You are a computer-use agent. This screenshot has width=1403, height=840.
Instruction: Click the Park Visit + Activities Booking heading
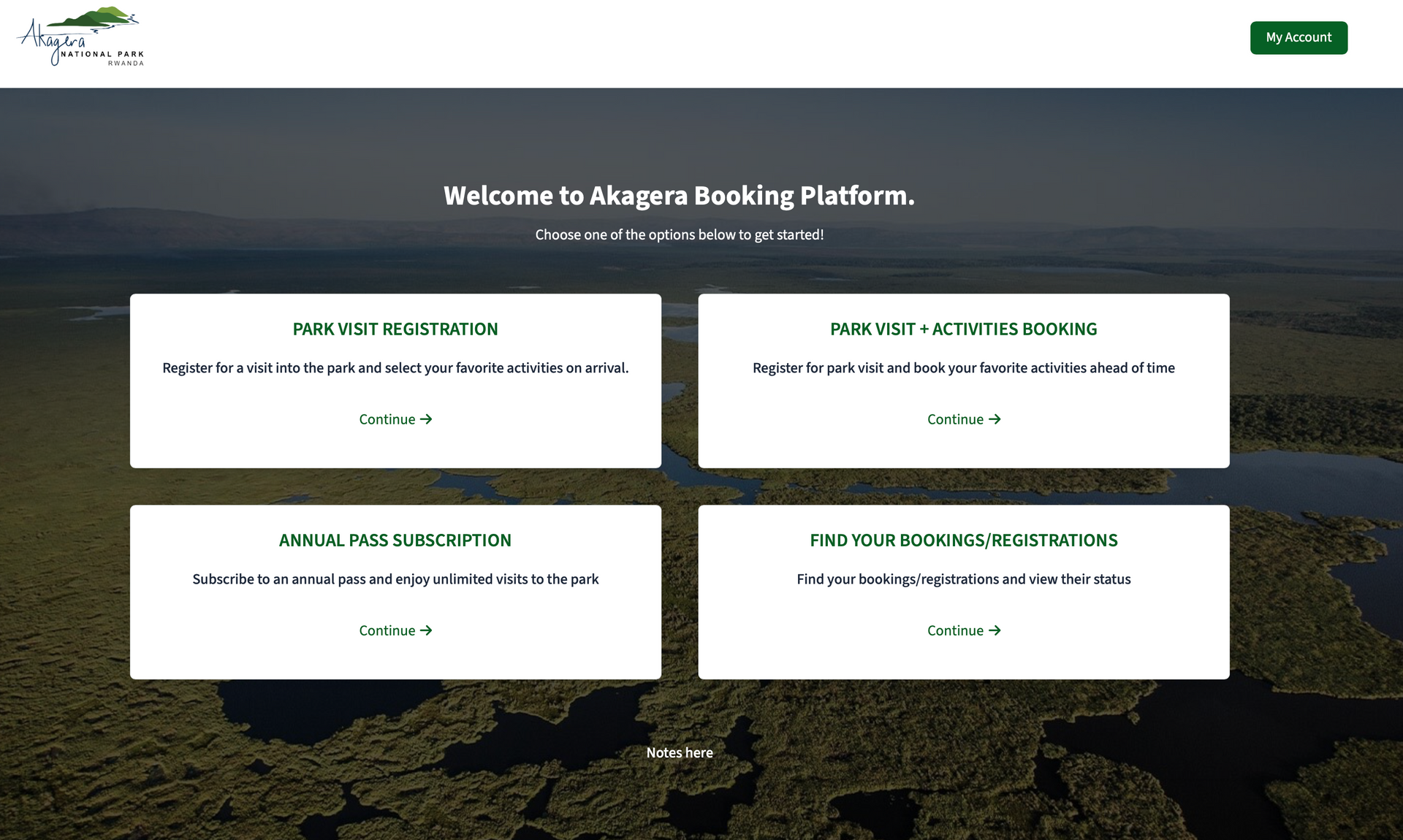click(x=964, y=329)
